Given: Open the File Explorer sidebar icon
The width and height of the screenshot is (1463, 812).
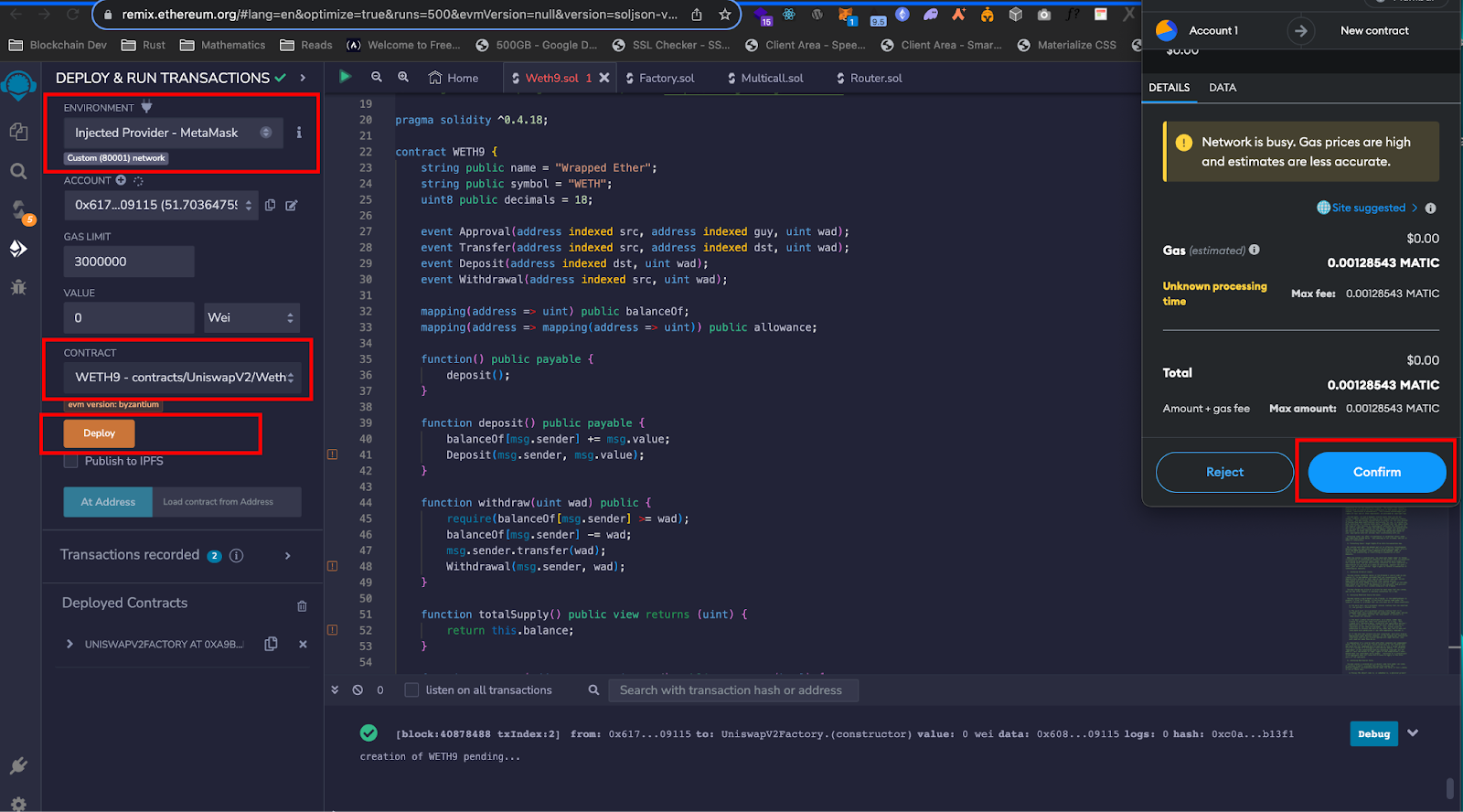Looking at the screenshot, I should point(18,132).
